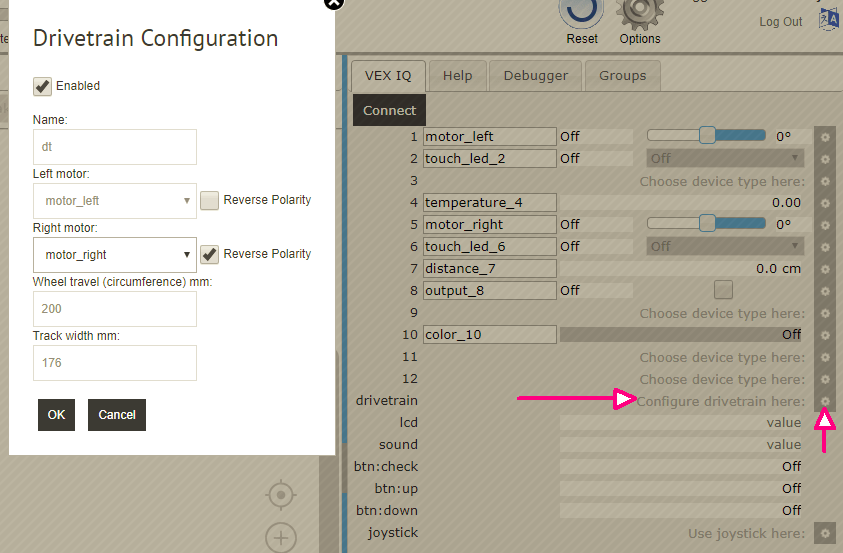Open settings gear for port 4 temperature_4
The height and width of the screenshot is (553, 843).
coord(825,203)
